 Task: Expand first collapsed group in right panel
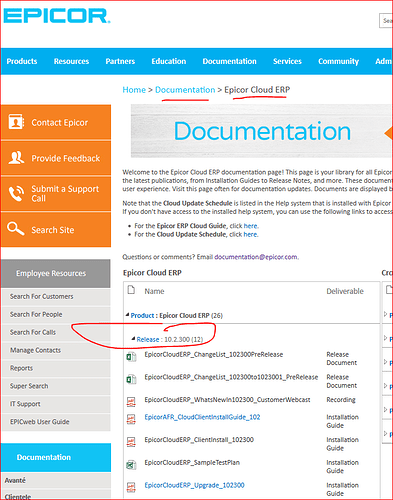[x=386, y=314]
